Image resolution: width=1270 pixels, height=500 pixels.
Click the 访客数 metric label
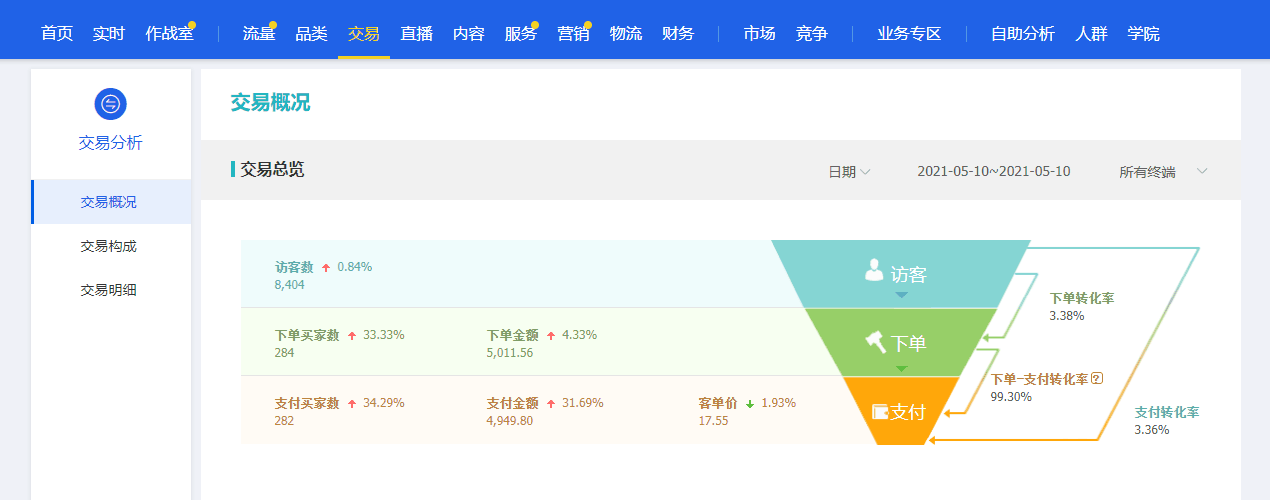coord(294,268)
